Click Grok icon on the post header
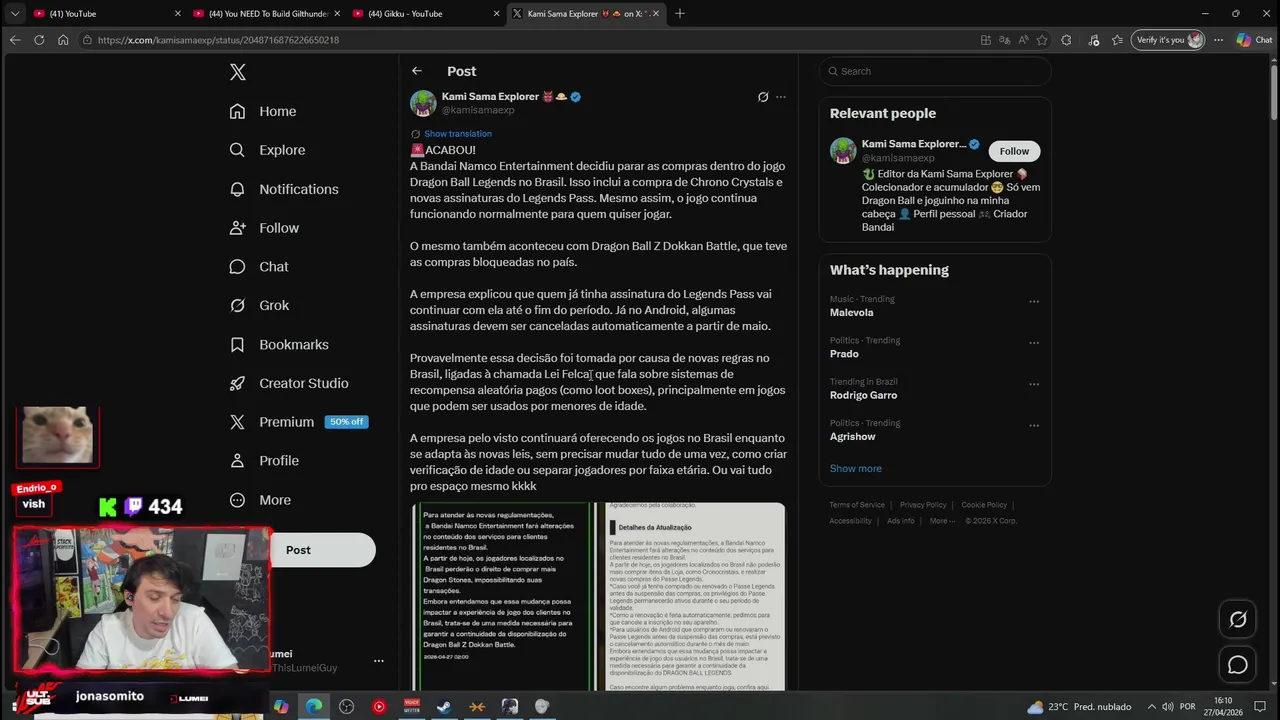Viewport: 1280px width, 720px height. pos(763,97)
